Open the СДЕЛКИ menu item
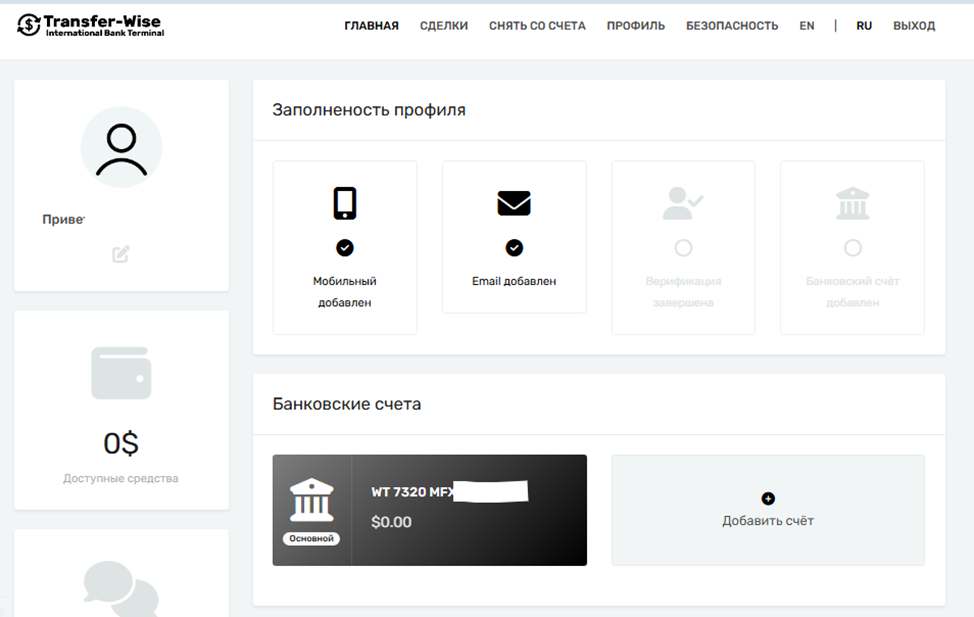 point(443,26)
